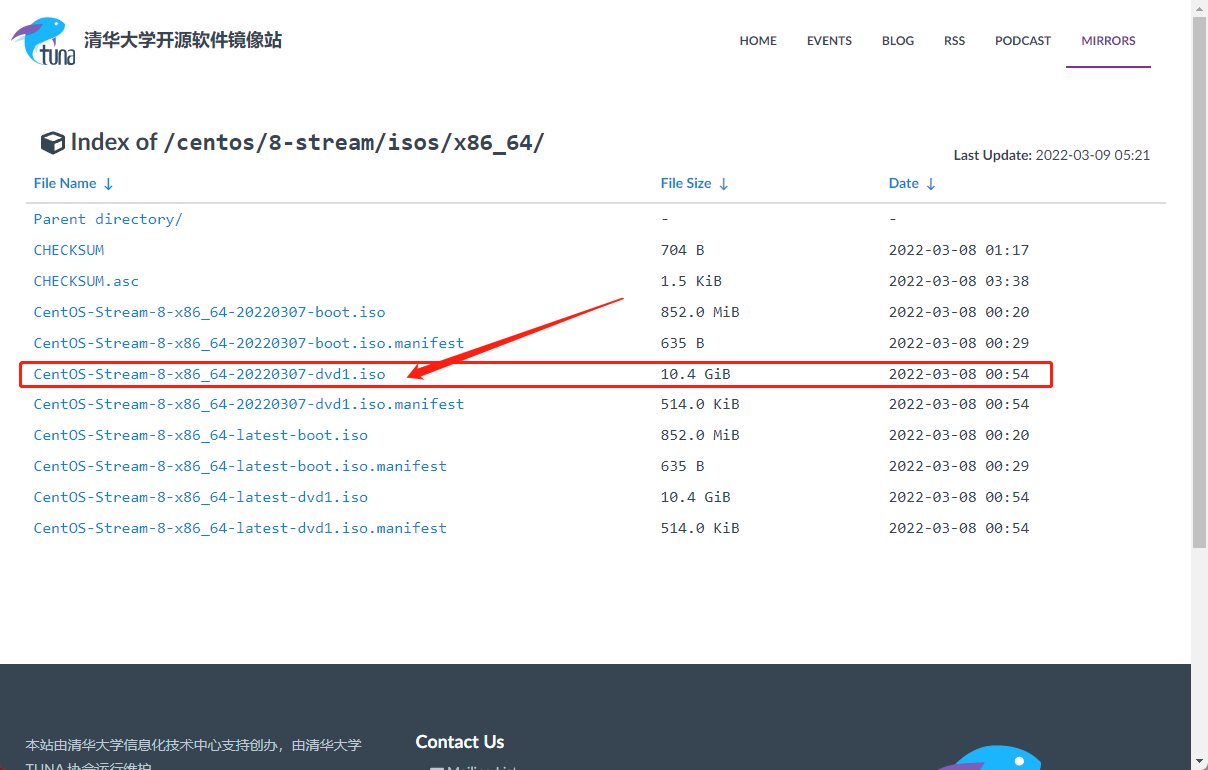The height and width of the screenshot is (770, 1208).
Task: Sort listing by Date arrow
Action: pyautogui.click(x=930, y=184)
